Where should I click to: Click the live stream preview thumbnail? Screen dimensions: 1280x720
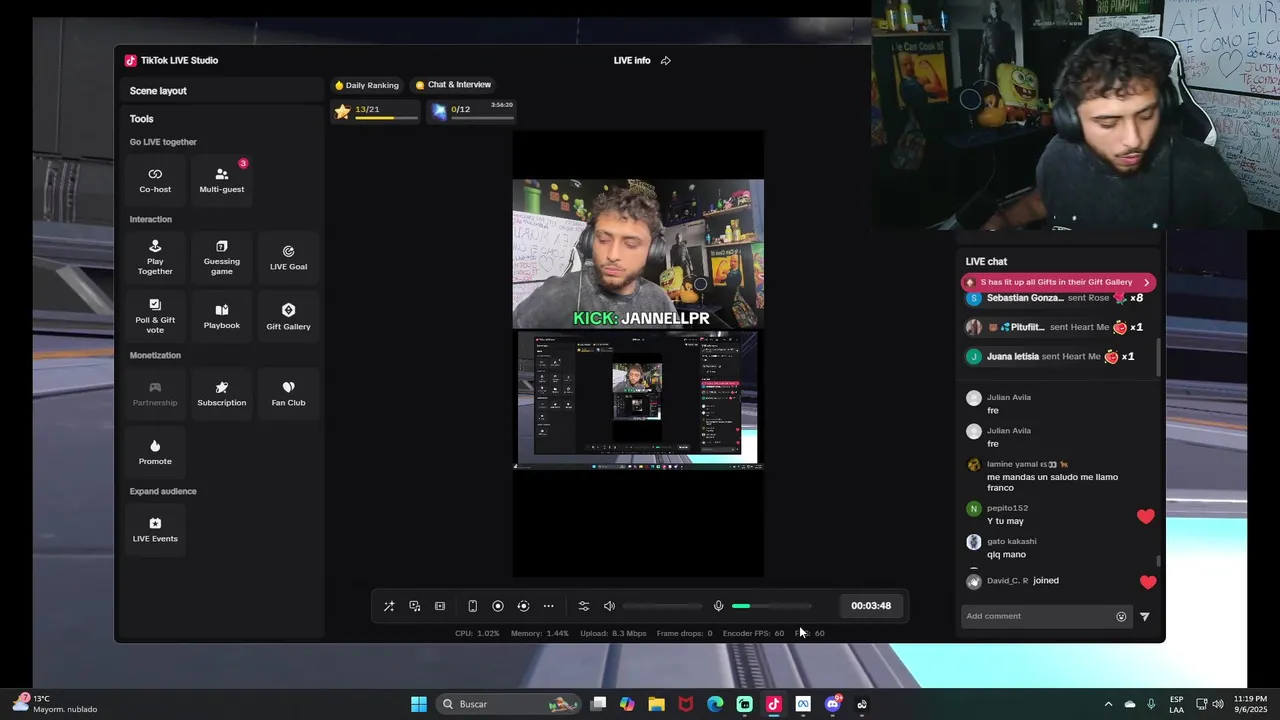638,354
